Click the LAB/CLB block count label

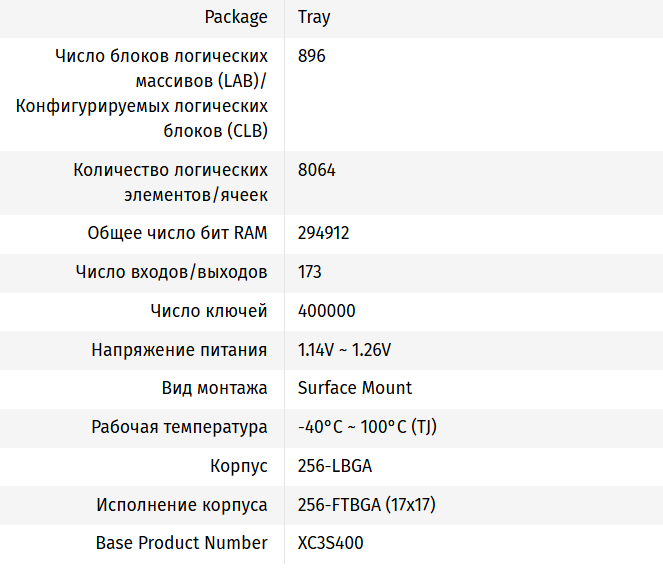pos(142,93)
